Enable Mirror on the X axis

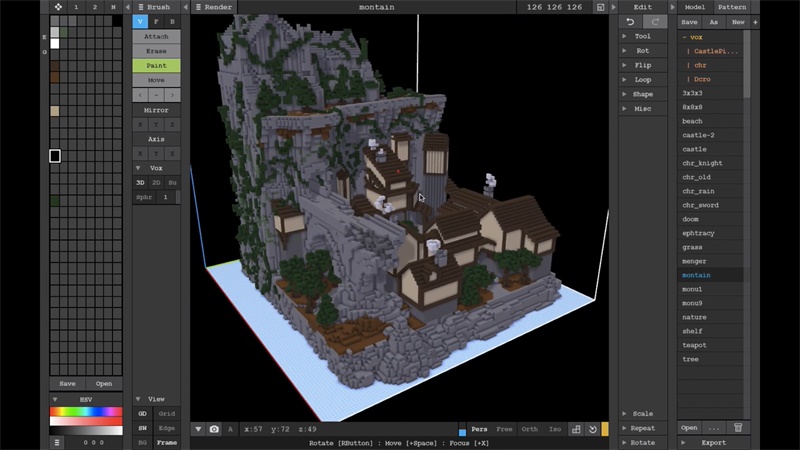pos(141,124)
